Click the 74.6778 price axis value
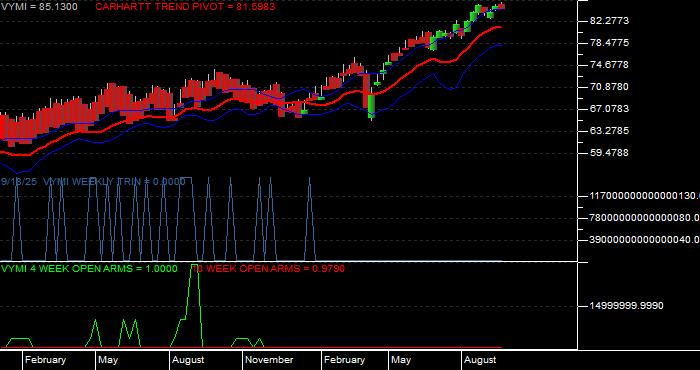The image size is (700, 370). [609, 65]
